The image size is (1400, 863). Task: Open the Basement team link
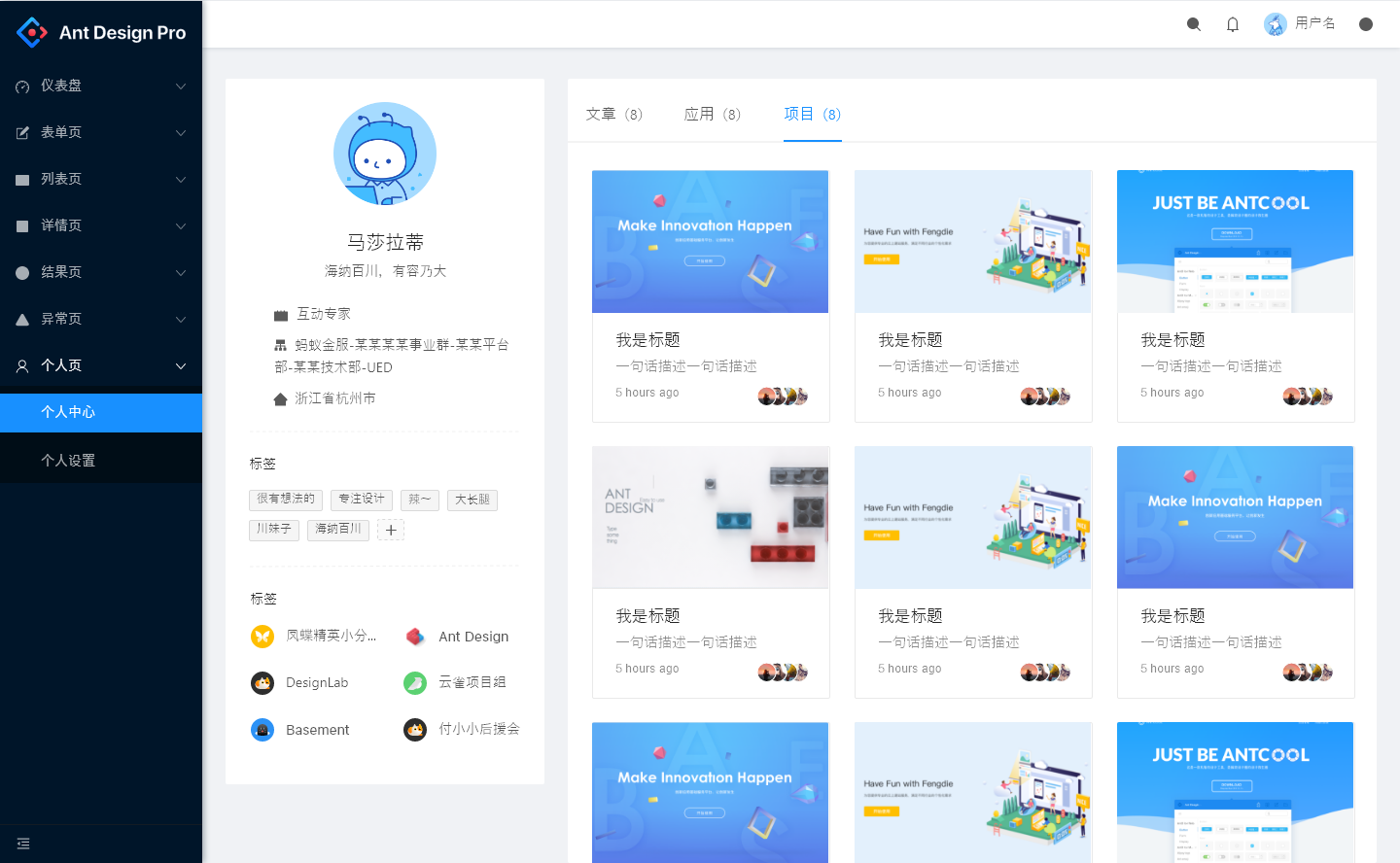(x=318, y=730)
